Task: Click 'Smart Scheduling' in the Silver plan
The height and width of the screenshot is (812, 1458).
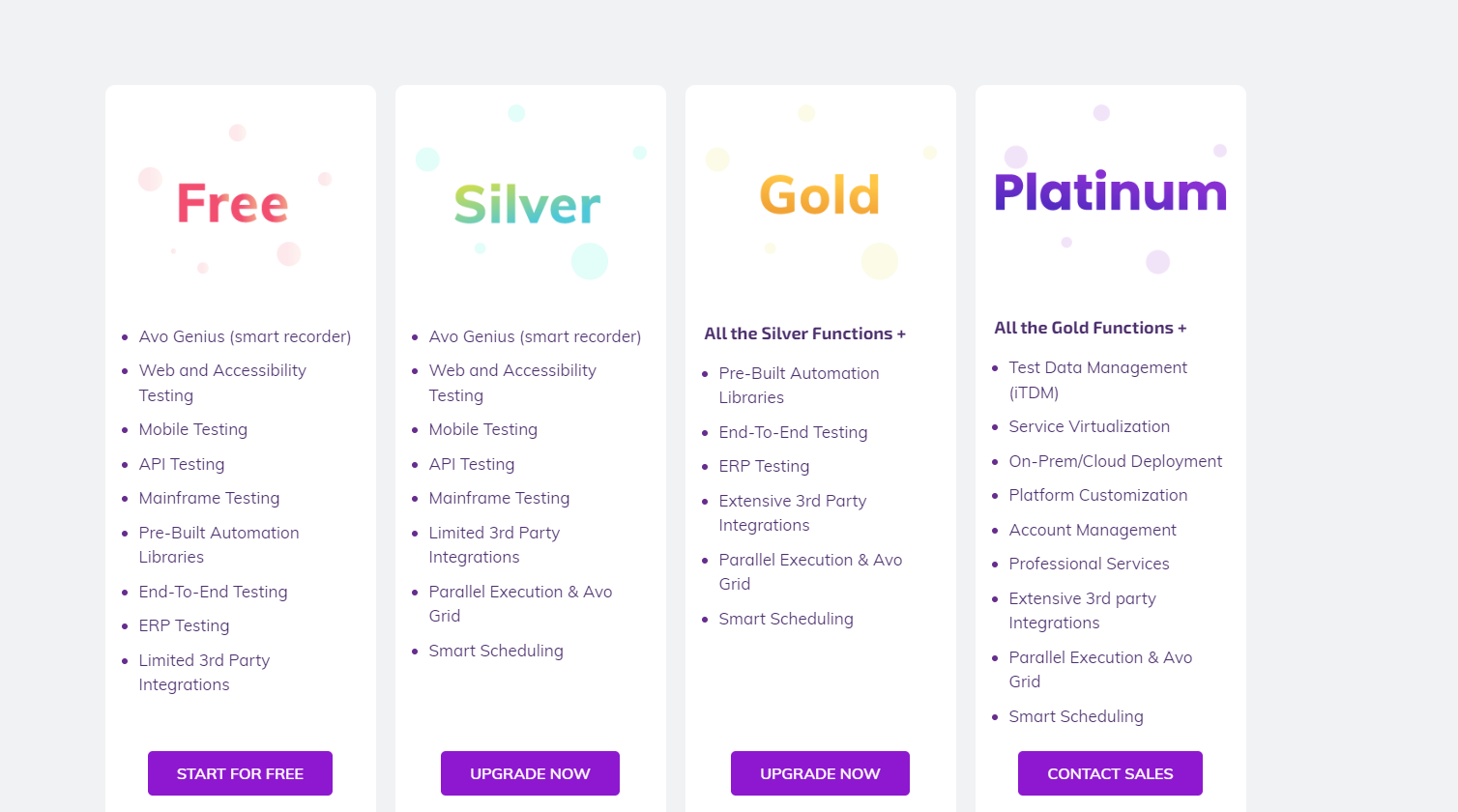Action: tap(496, 651)
